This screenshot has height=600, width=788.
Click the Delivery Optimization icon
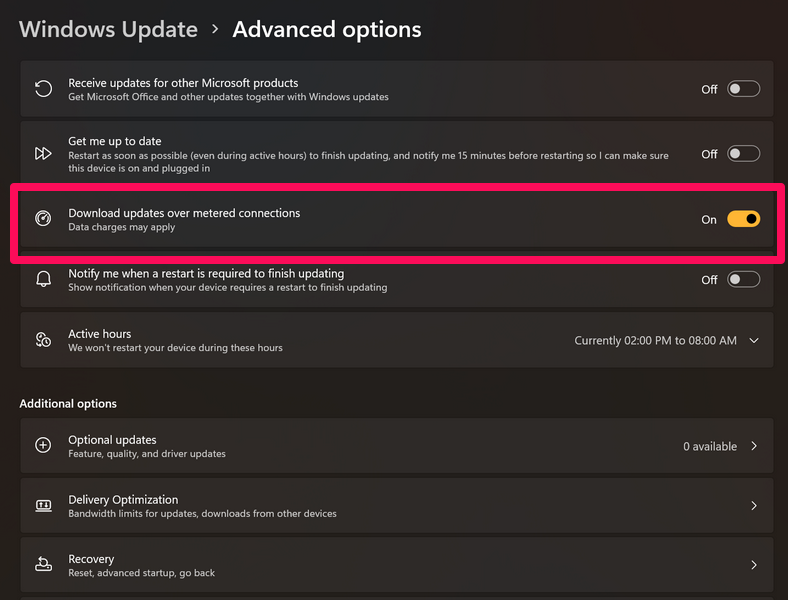43,506
